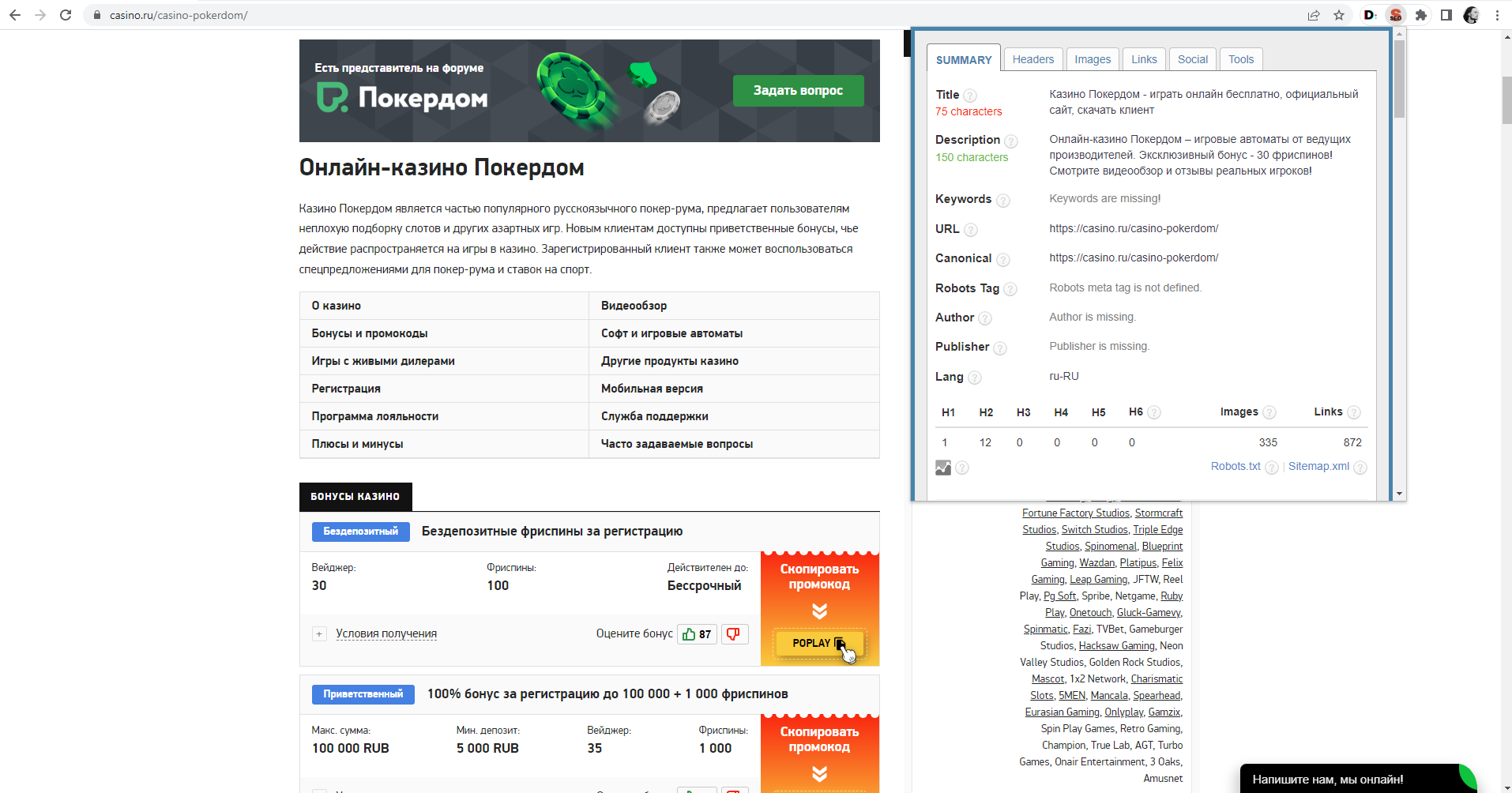Open the Social tab
The width and height of the screenshot is (1512, 793).
coord(1193,59)
